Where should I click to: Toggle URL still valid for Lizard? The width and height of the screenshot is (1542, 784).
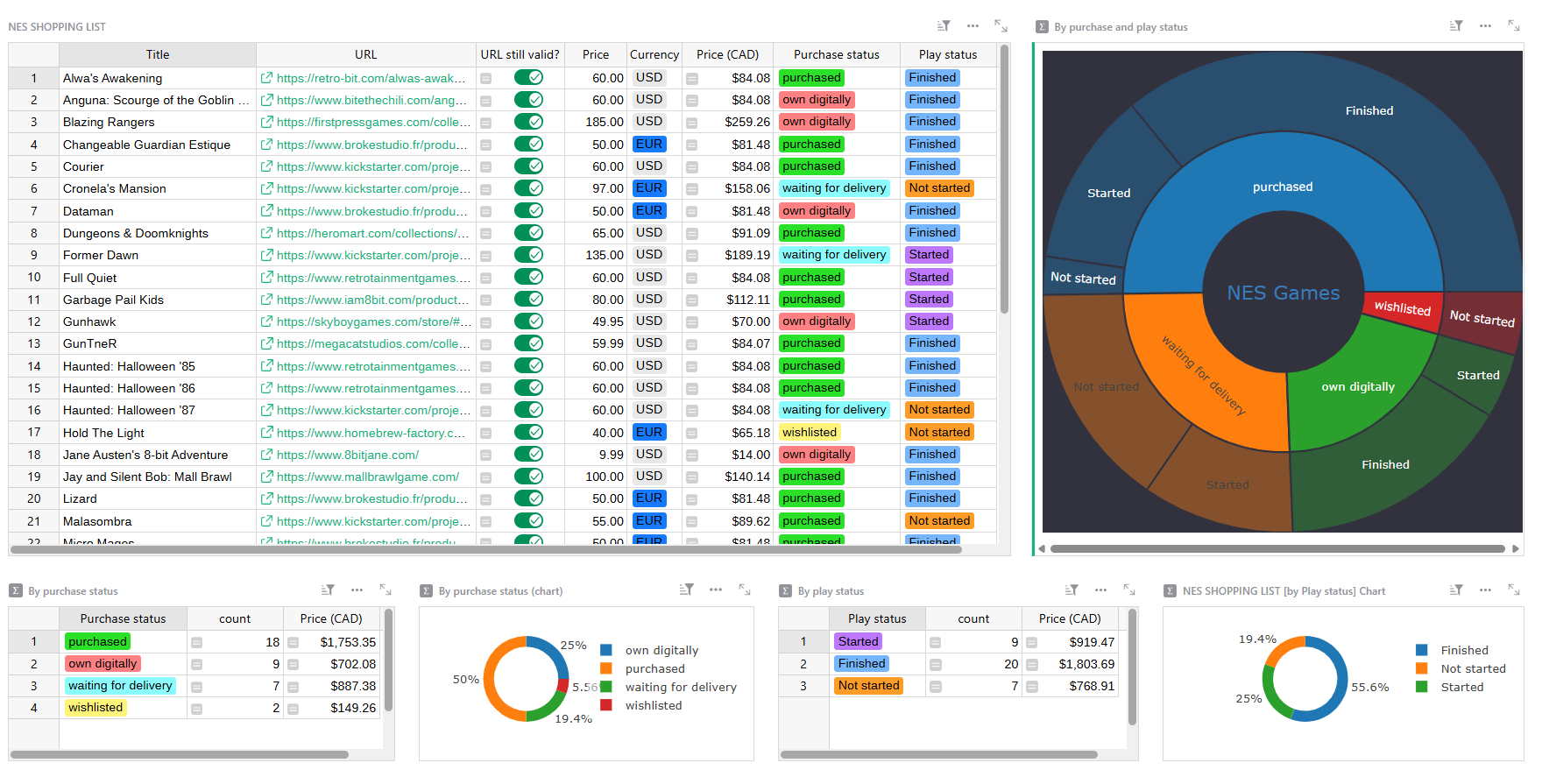pyautogui.click(x=528, y=498)
